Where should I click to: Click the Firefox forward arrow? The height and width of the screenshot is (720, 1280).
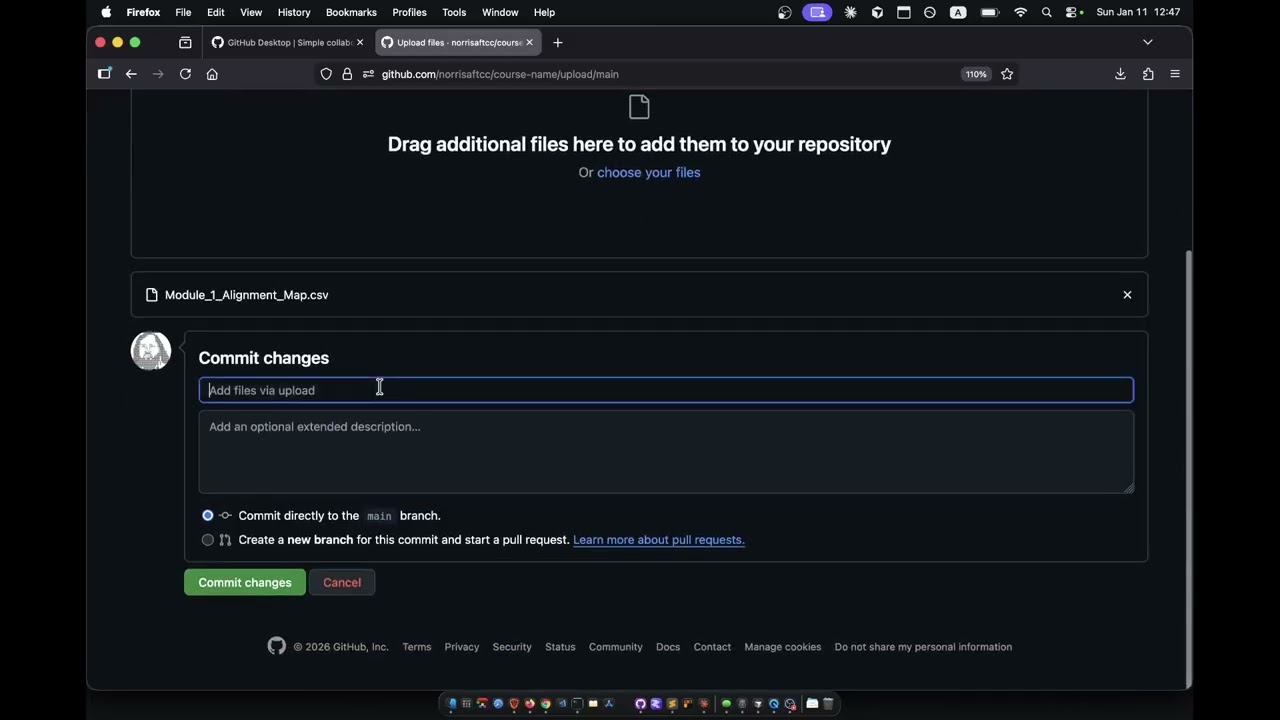tap(158, 74)
